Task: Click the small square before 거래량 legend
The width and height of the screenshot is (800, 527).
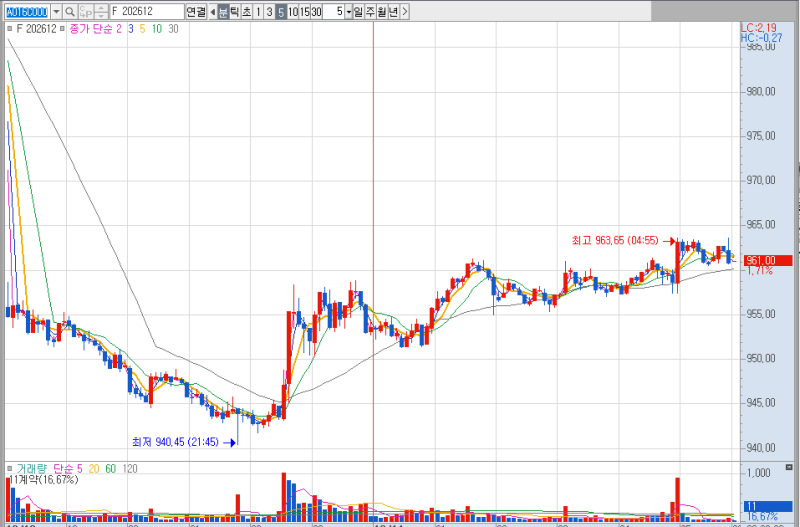Action: click(x=10, y=468)
